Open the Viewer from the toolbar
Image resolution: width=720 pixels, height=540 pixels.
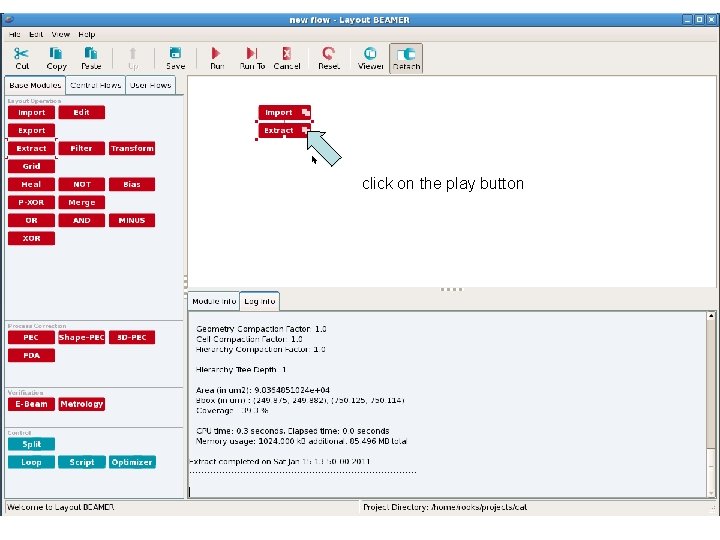[x=370, y=53]
